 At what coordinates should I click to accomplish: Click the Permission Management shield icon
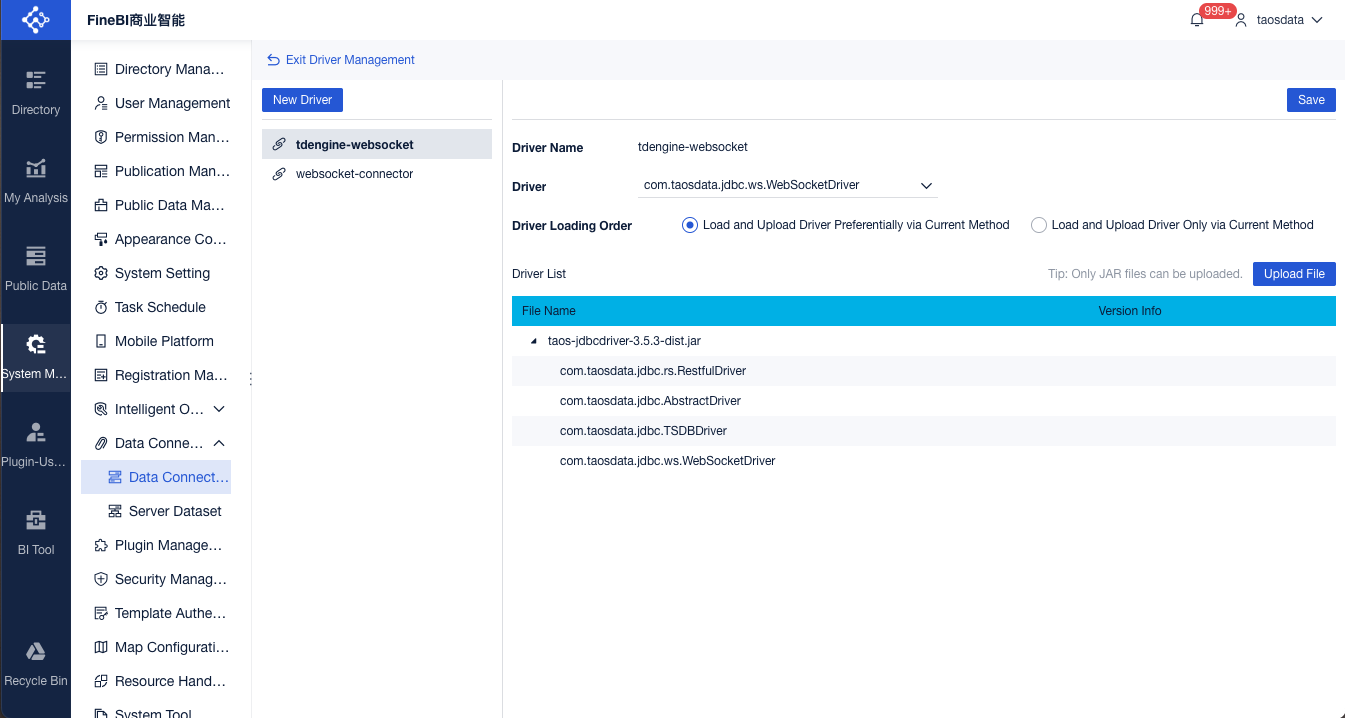[x=101, y=137]
